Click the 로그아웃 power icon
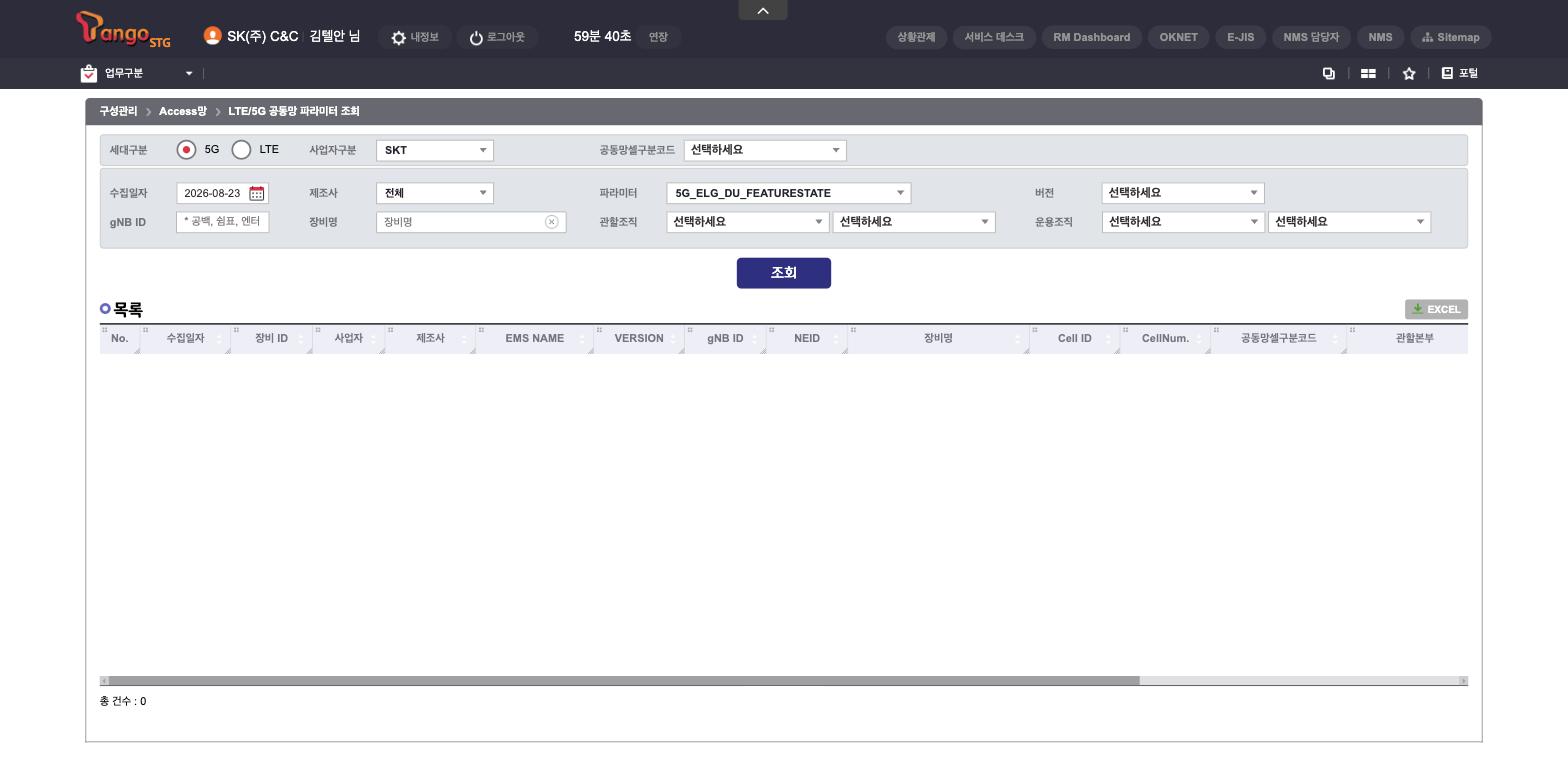 coord(476,38)
